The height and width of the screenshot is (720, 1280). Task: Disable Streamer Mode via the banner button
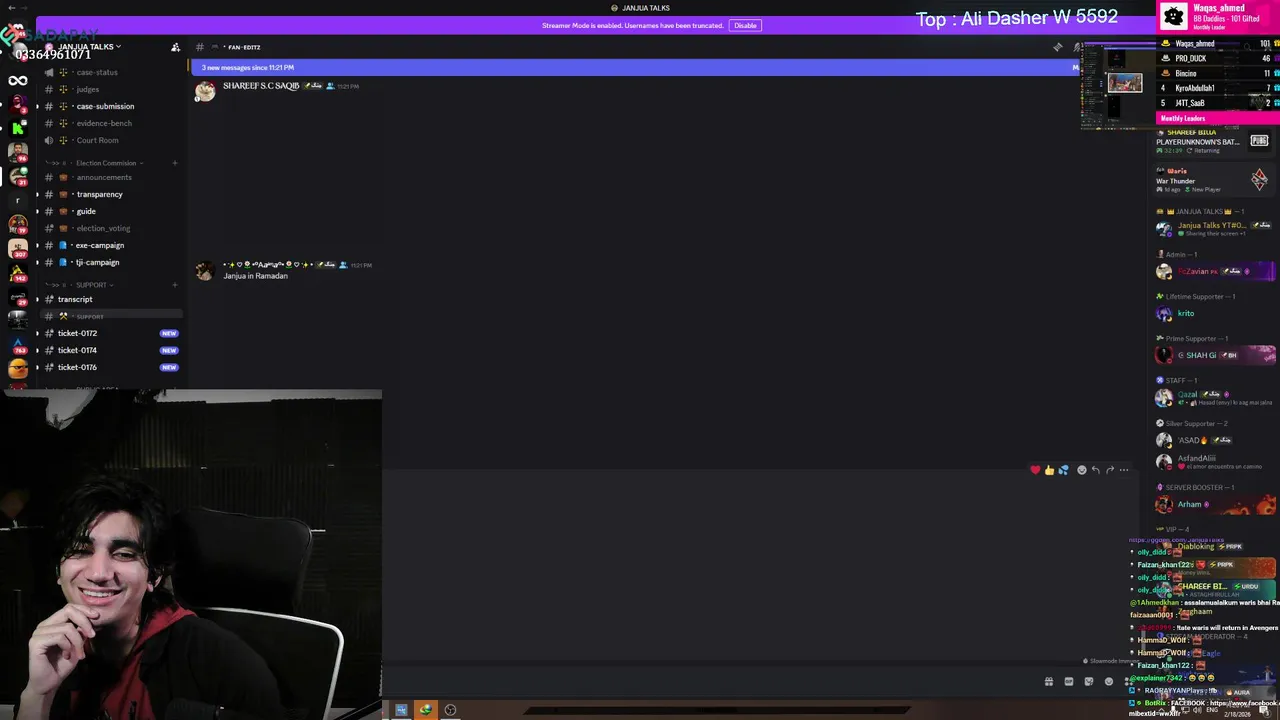(x=745, y=25)
